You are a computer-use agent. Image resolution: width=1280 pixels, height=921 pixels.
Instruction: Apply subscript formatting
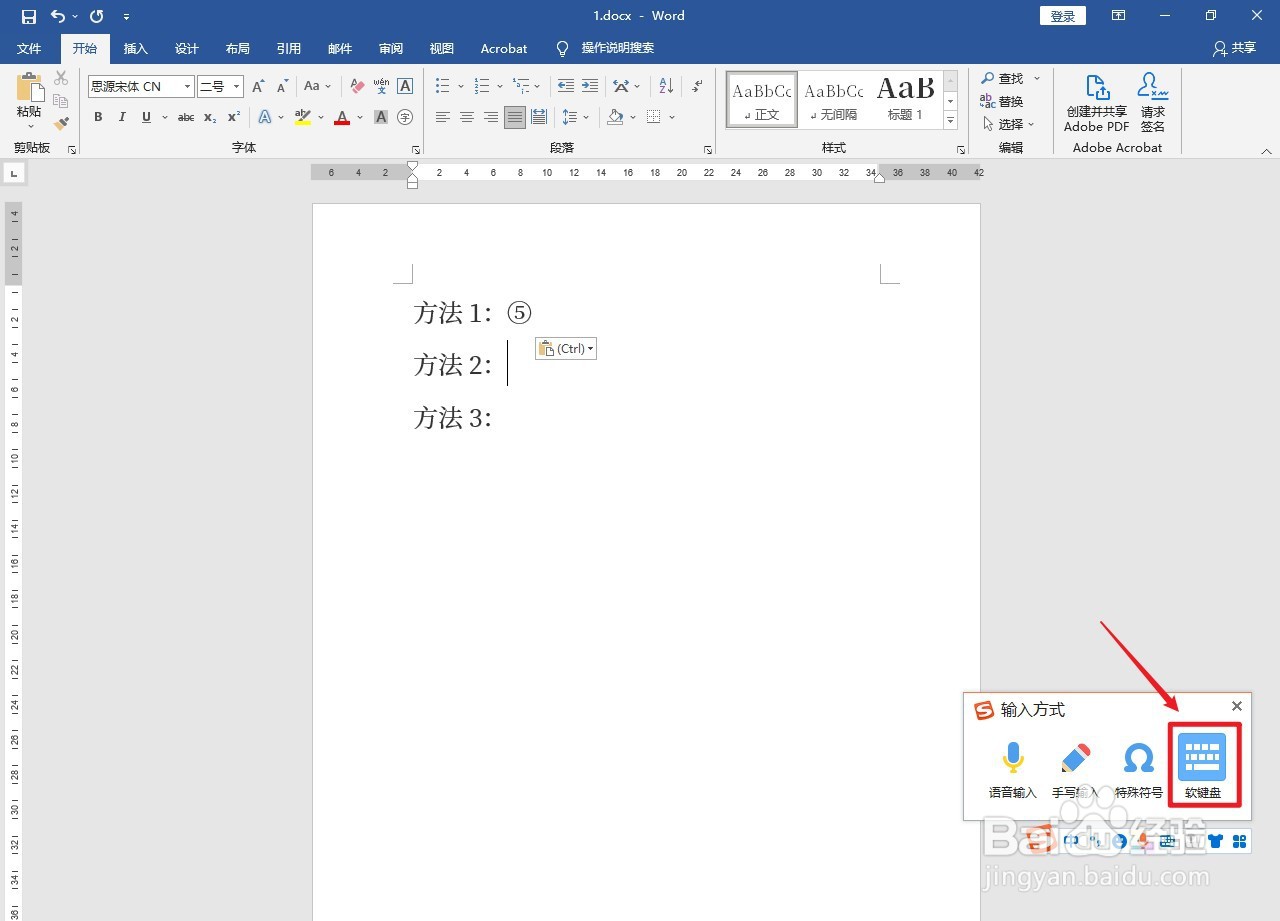(210, 117)
